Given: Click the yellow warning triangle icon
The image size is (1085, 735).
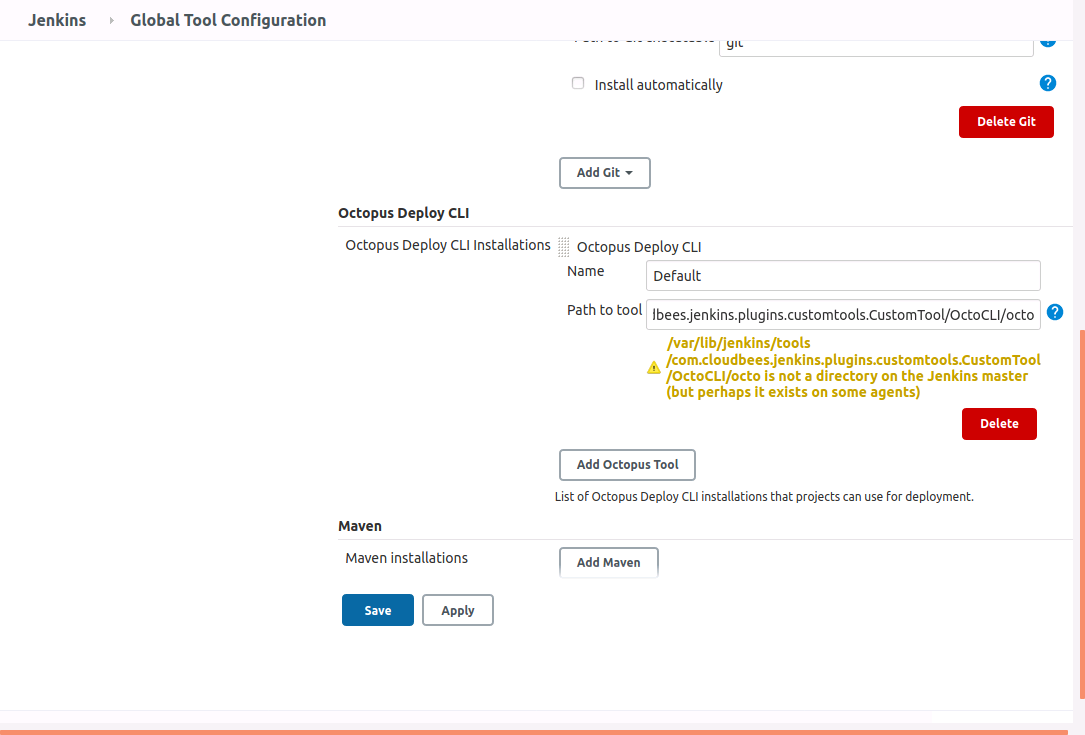Looking at the screenshot, I should (654, 367).
